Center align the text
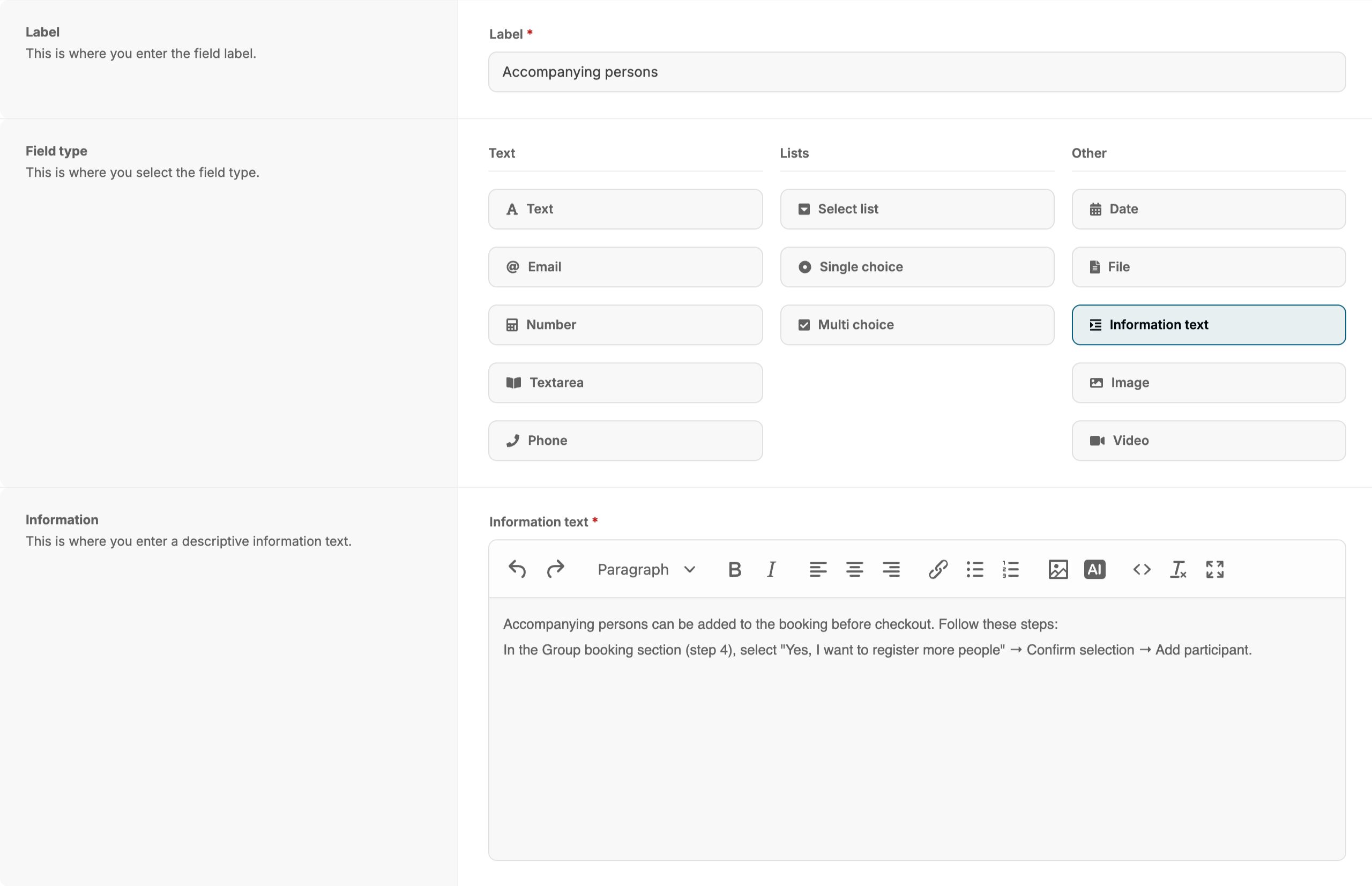Image resolution: width=1372 pixels, height=886 pixels. click(x=854, y=569)
